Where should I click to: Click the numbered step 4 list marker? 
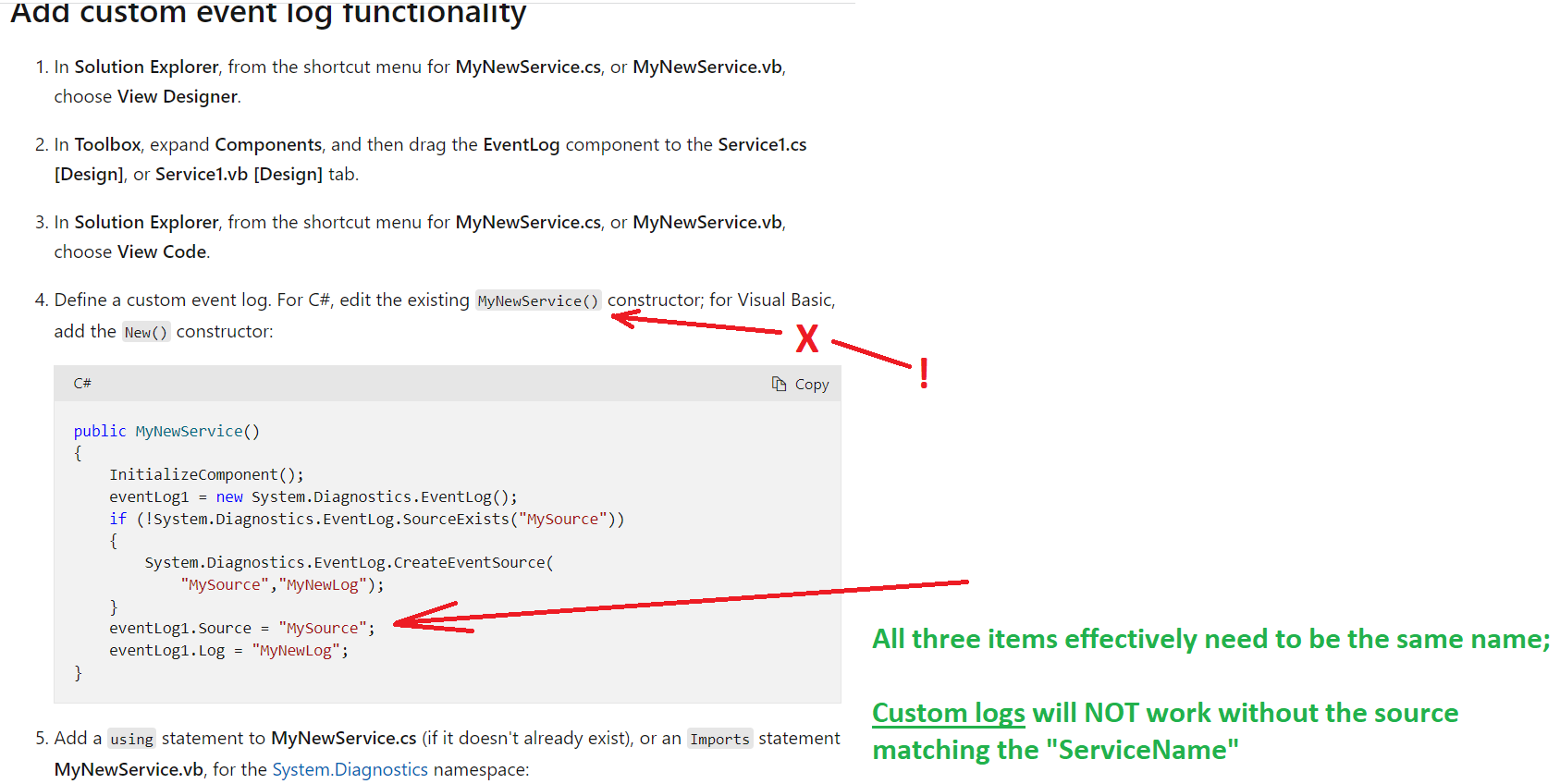(x=41, y=300)
